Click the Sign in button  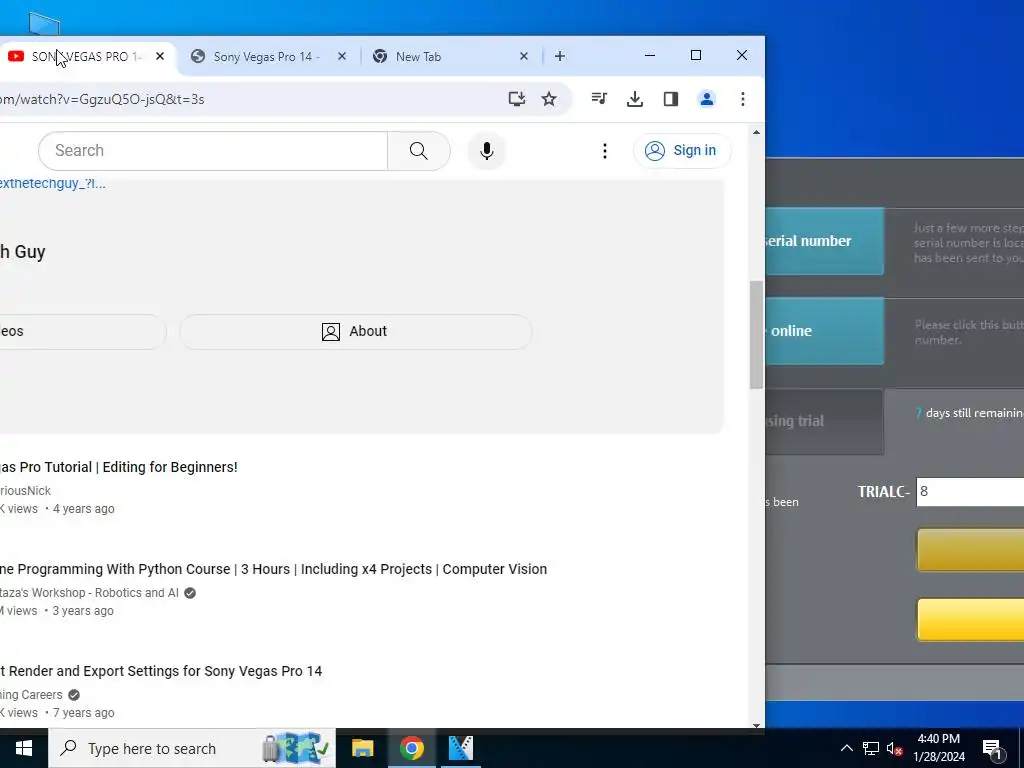(x=682, y=151)
